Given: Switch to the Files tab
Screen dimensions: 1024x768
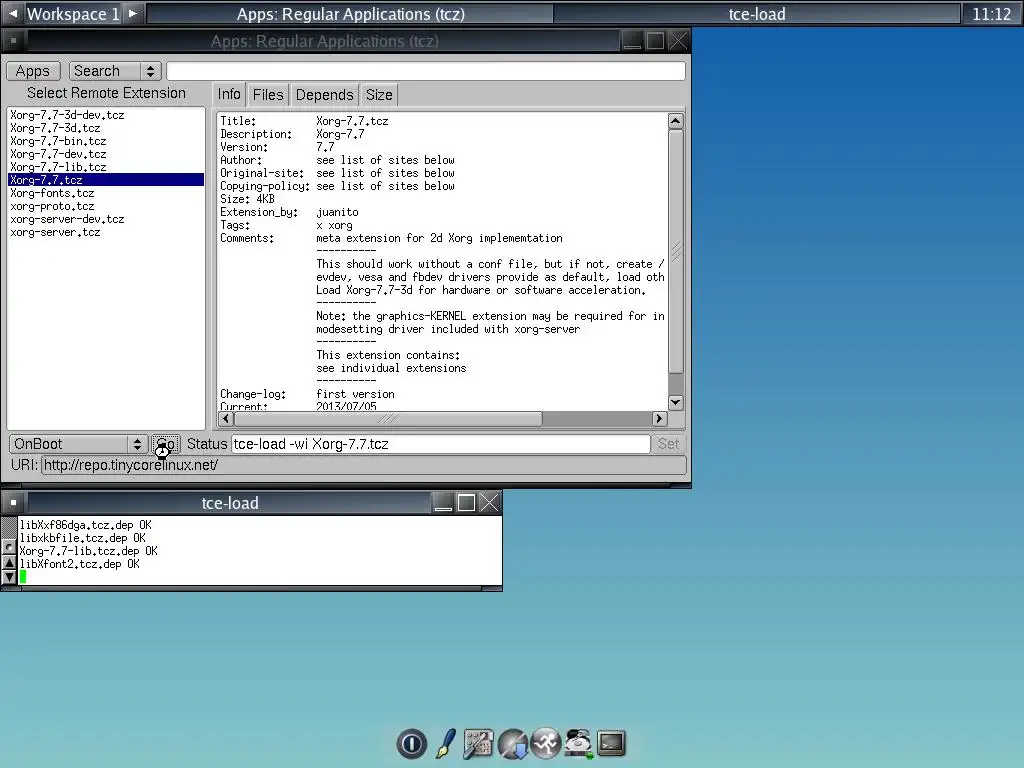Looking at the screenshot, I should point(268,95).
